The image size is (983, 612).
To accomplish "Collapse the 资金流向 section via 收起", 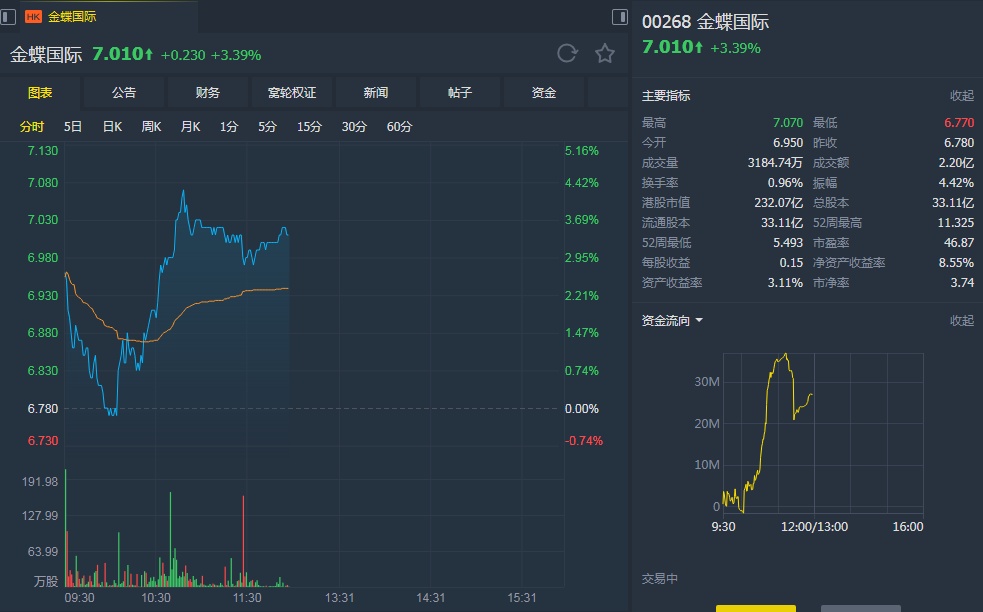I will [962, 320].
